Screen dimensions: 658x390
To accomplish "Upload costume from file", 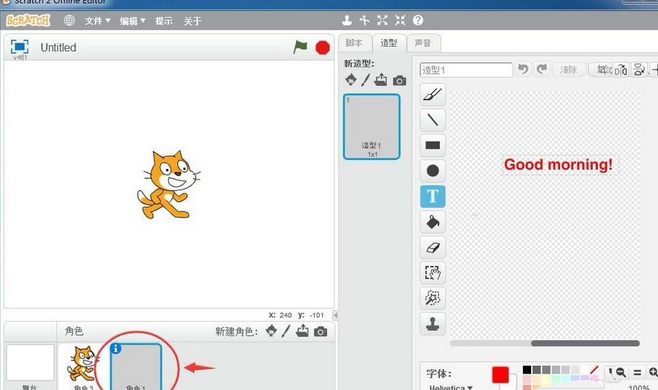I will click(x=381, y=79).
